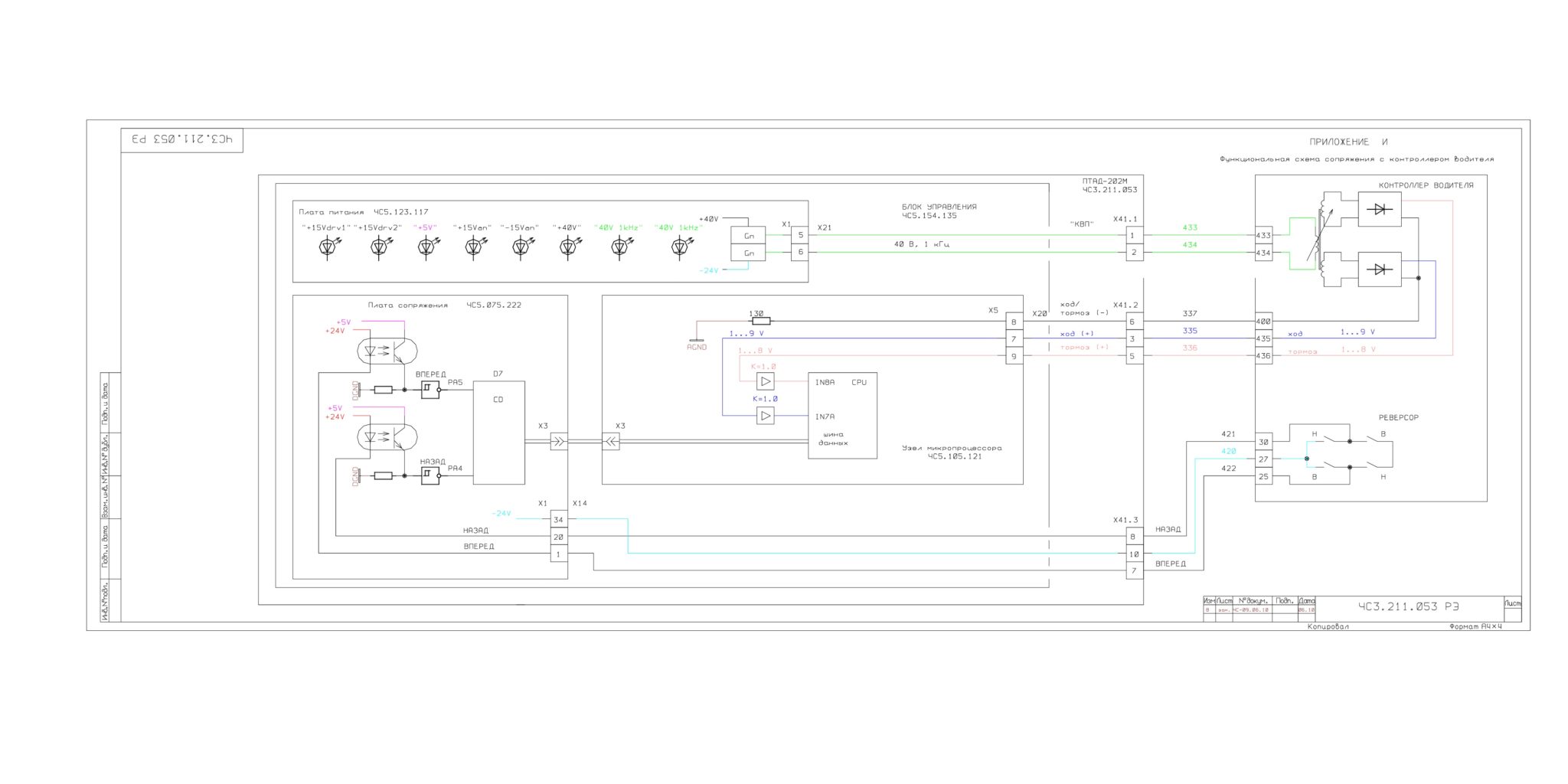Select the LED symbol under magenta "+5V" on the power board
The image size is (1568, 784).
tap(426, 246)
